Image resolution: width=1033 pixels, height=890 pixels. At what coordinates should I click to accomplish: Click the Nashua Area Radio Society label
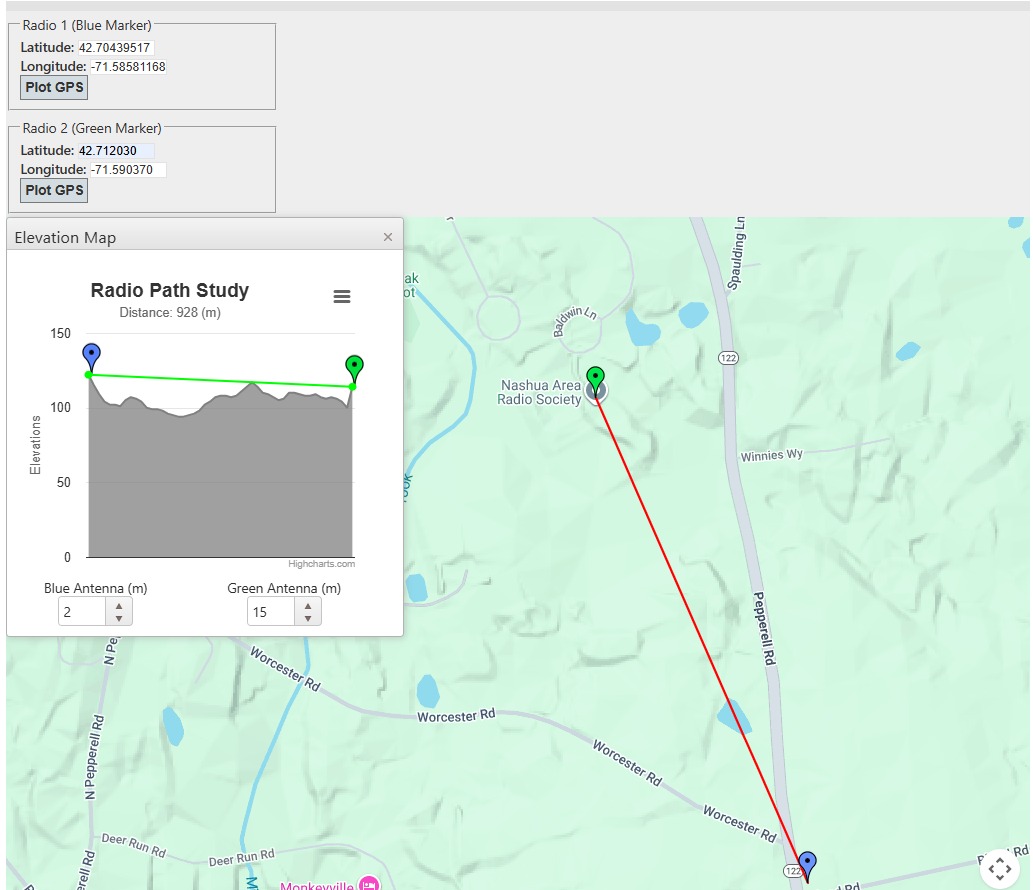pos(540,392)
